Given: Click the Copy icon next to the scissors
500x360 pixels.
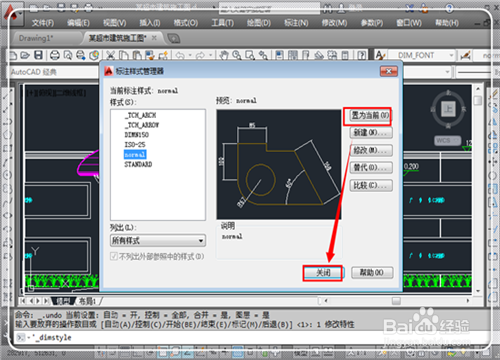Looking at the screenshot, I should [x=124, y=55].
